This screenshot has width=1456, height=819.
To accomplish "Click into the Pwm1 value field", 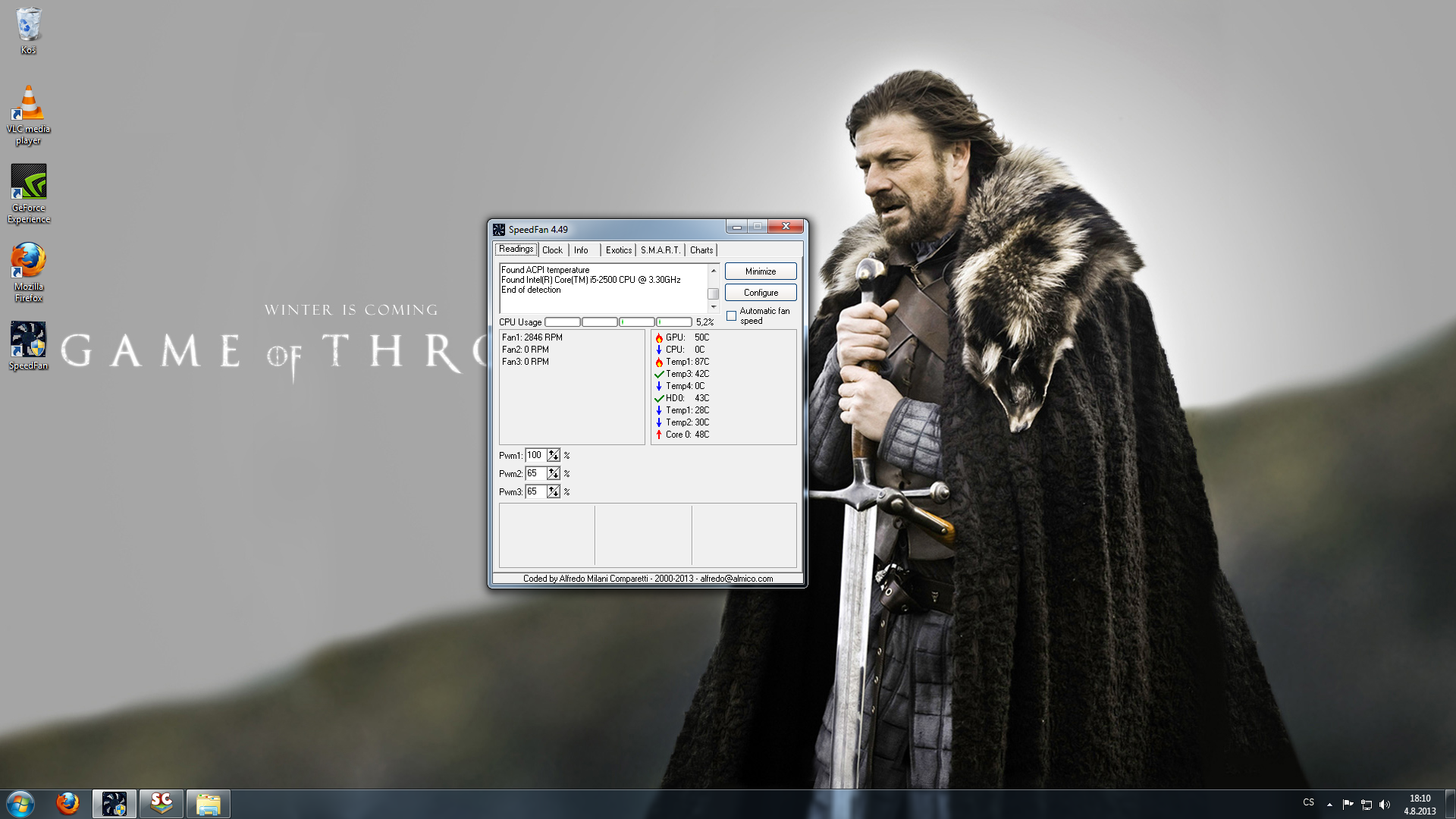I will pos(535,455).
